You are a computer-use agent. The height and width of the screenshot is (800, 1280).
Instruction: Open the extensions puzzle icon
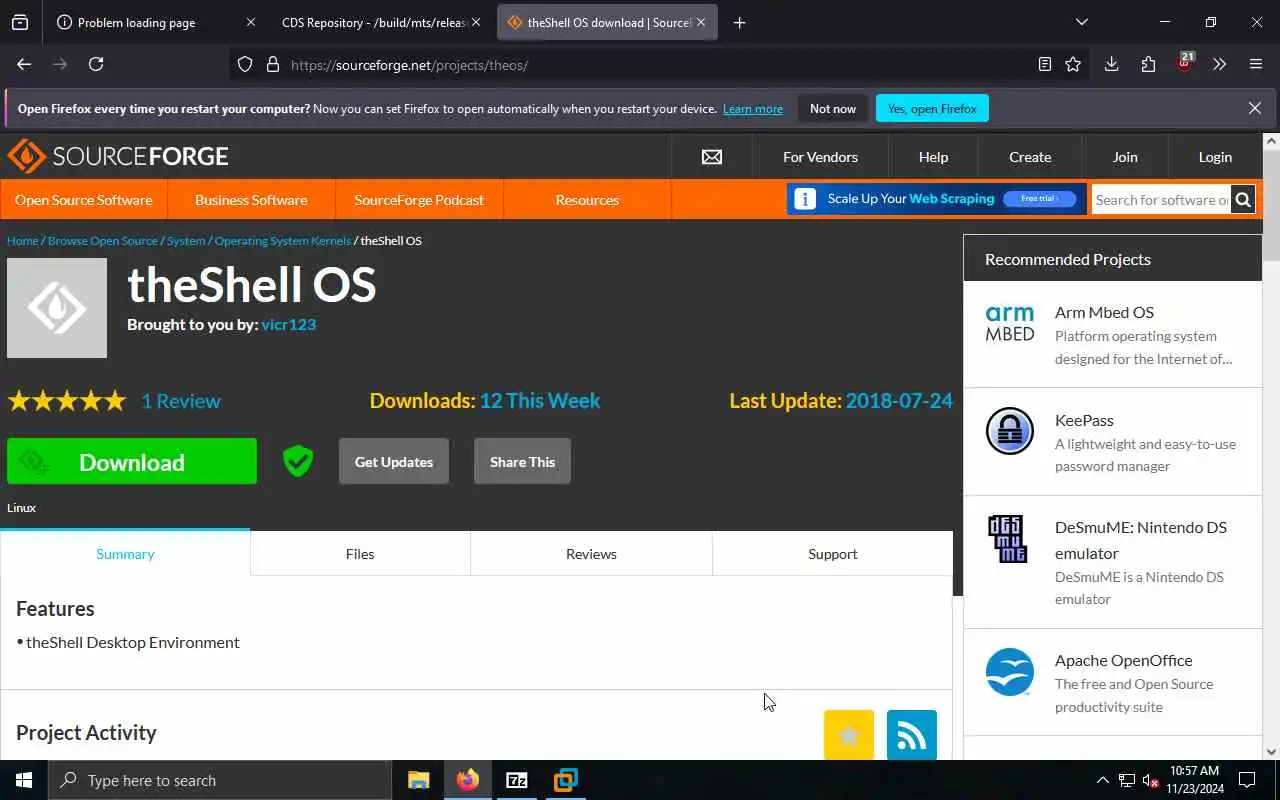coord(1148,64)
